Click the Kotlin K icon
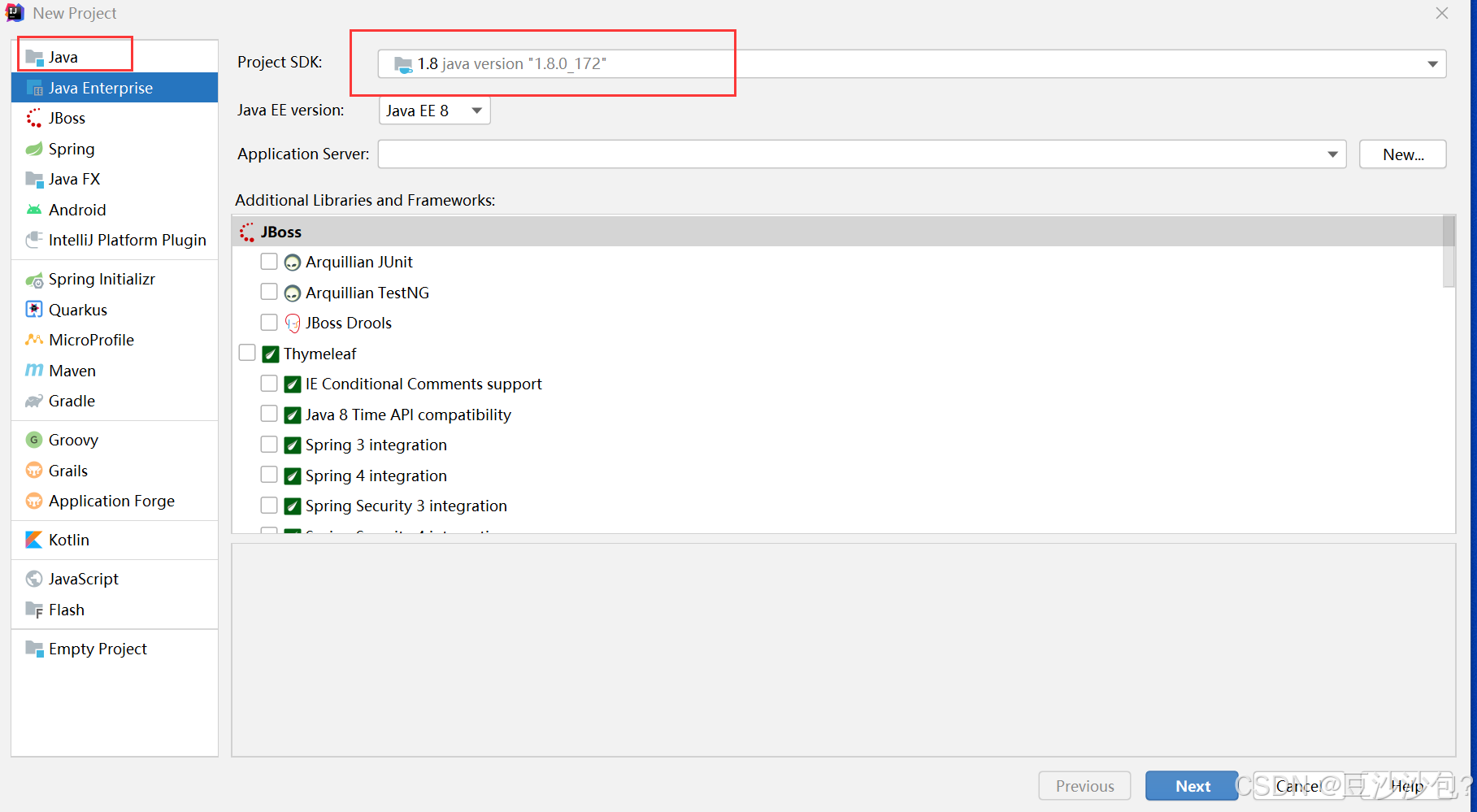1477x812 pixels. [34, 540]
